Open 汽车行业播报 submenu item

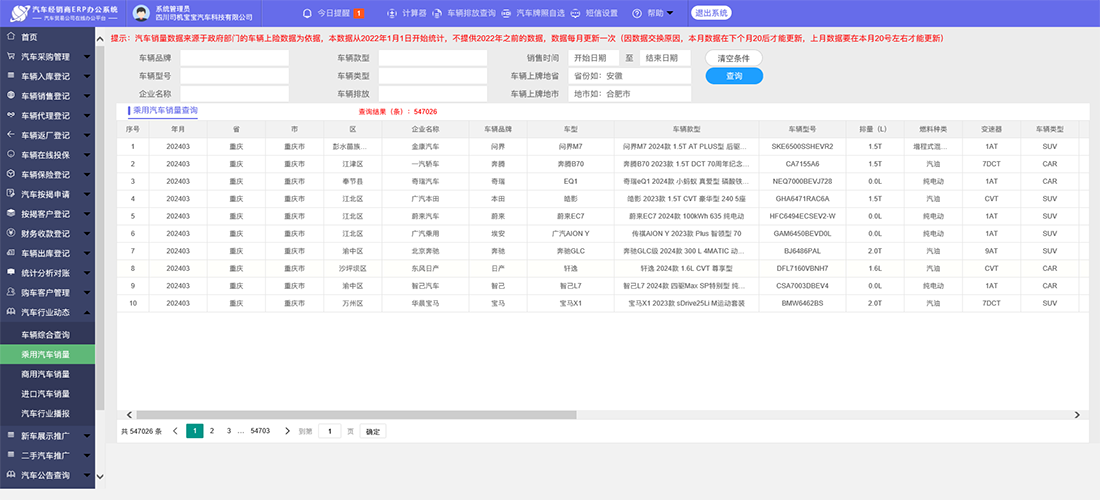point(47,414)
